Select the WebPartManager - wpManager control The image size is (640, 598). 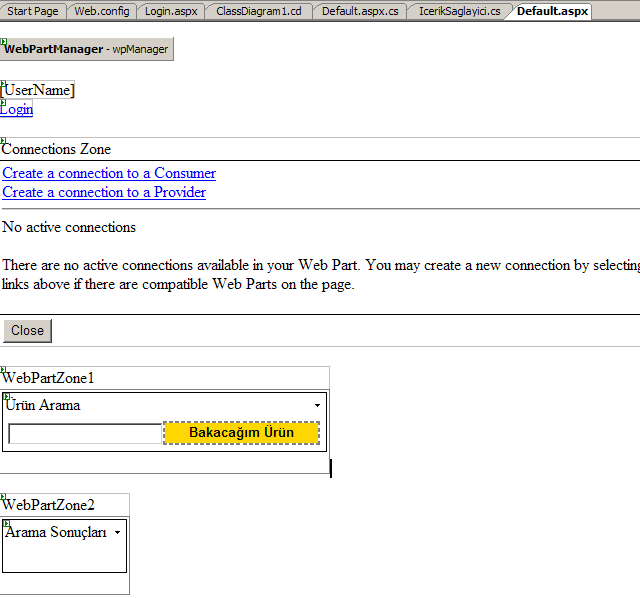[87, 49]
